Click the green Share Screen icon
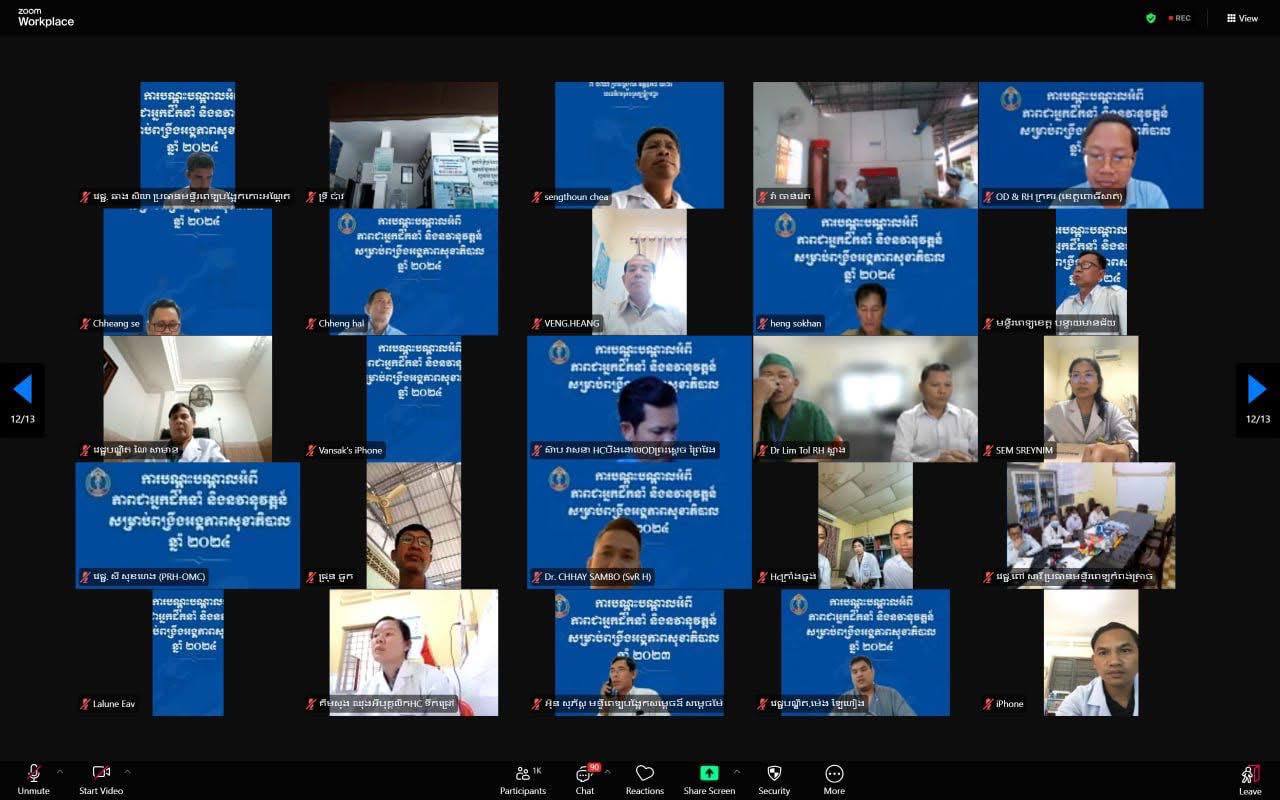This screenshot has width=1280, height=800. pos(709,773)
